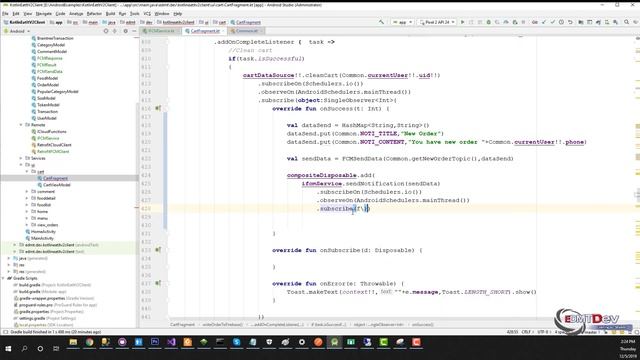This screenshot has height=360, width=640.
Task: Expand the Services folder
Action: (x=21, y=158)
